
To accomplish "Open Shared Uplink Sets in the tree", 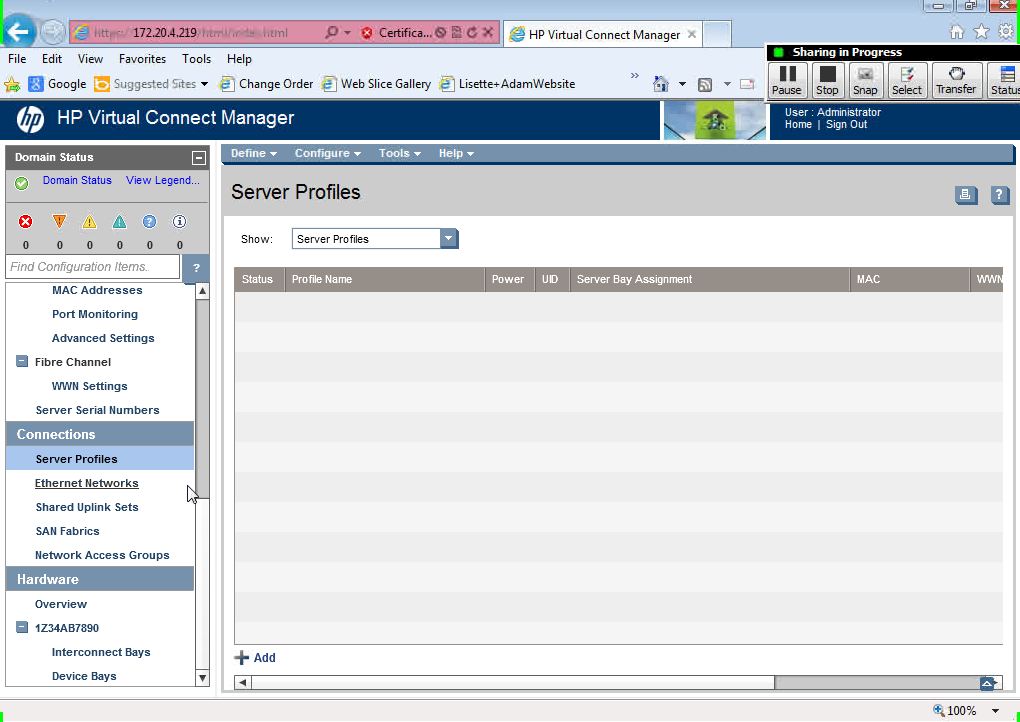I will 87,507.
